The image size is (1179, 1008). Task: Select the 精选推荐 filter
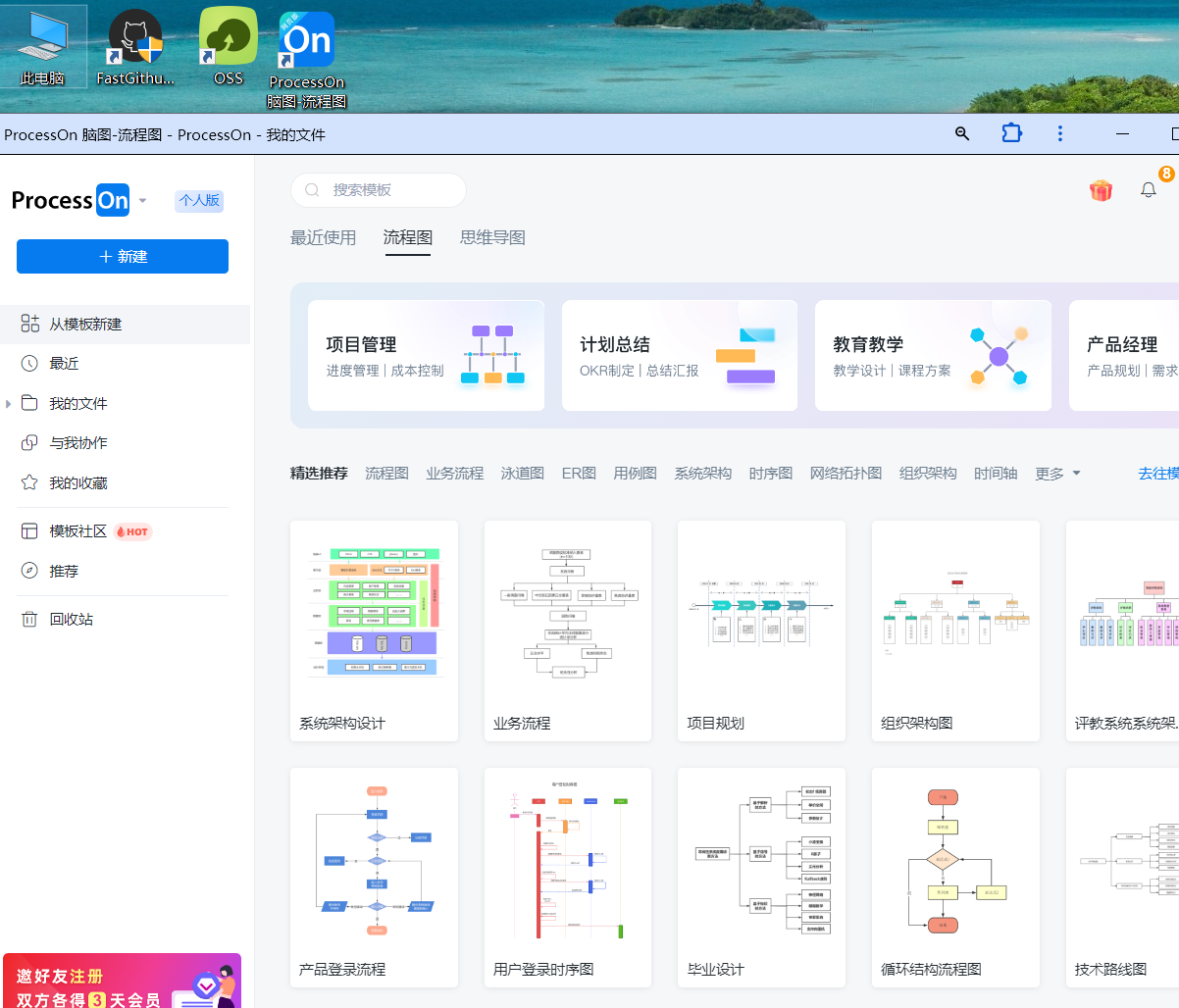pyautogui.click(x=319, y=474)
